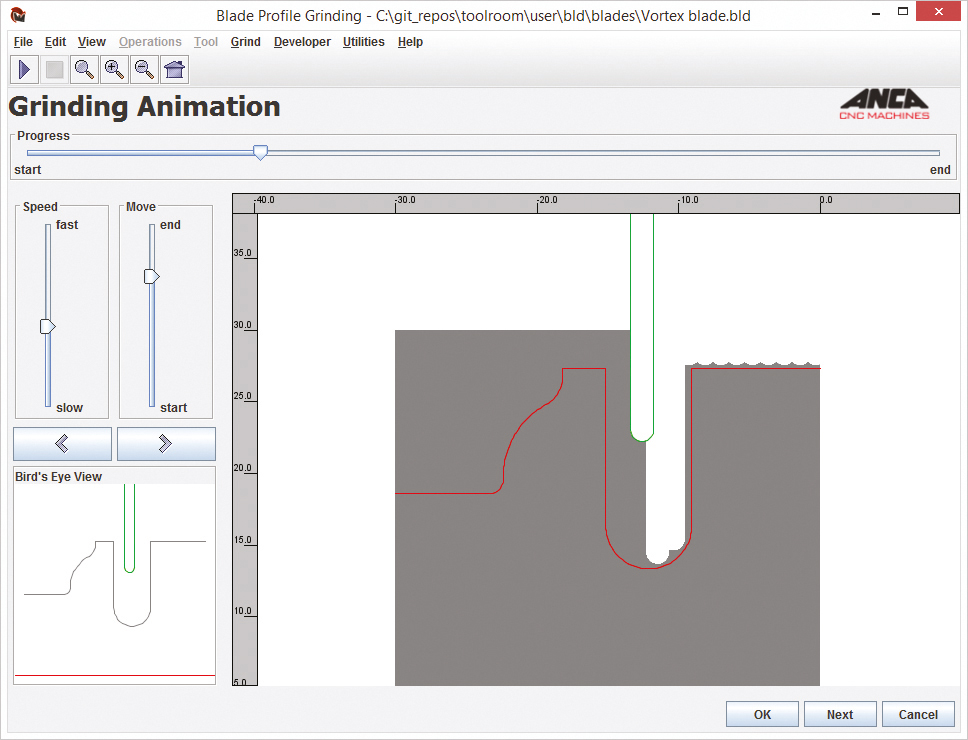Open the View menu

91,42
